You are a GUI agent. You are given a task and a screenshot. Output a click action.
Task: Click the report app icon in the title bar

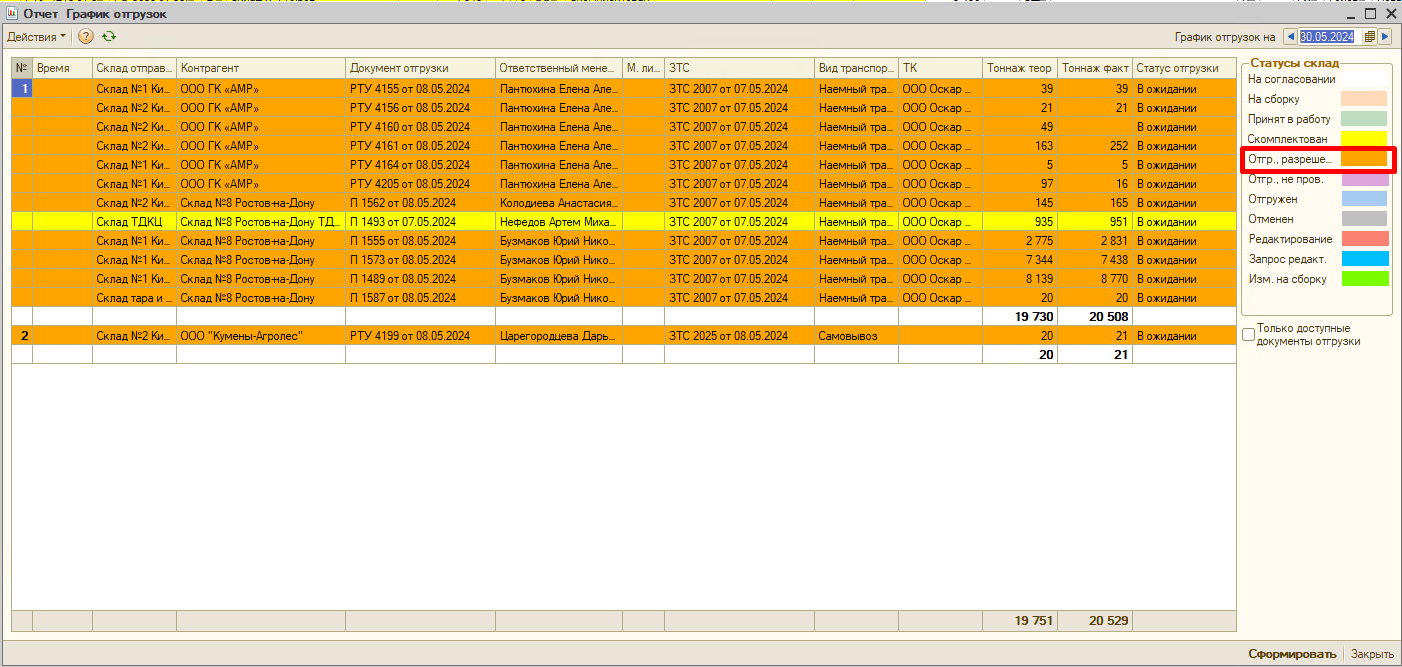click(12, 14)
